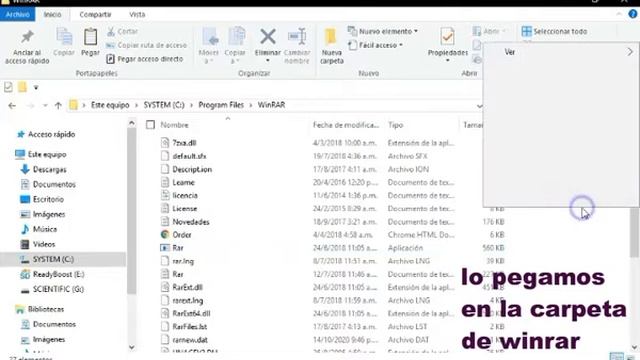The image size is (640, 360).
Task: Click WinRAR breadcrumb
Action: [271, 105]
